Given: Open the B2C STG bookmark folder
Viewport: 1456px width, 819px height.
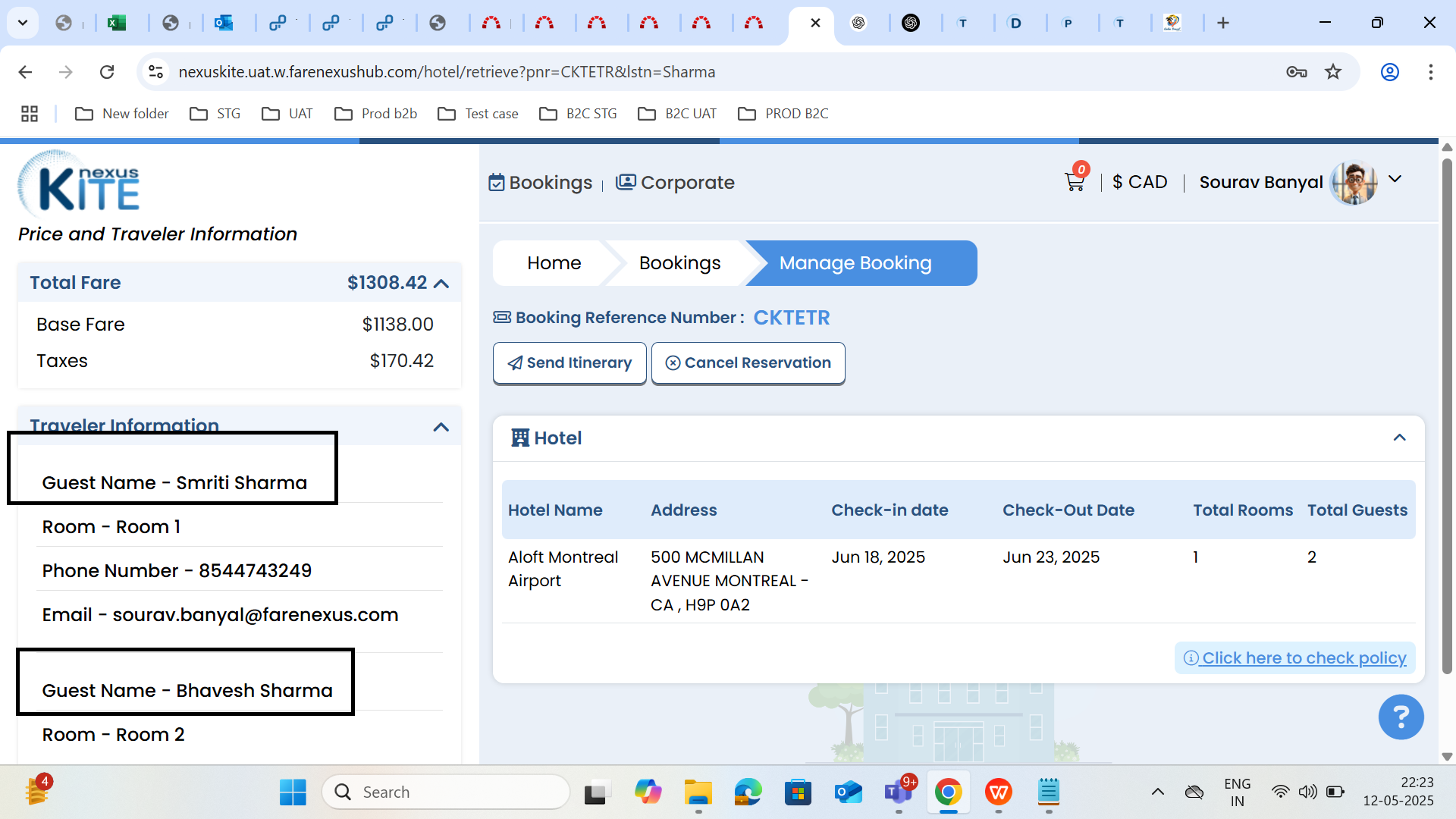Looking at the screenshot, I should coord(579,114).
